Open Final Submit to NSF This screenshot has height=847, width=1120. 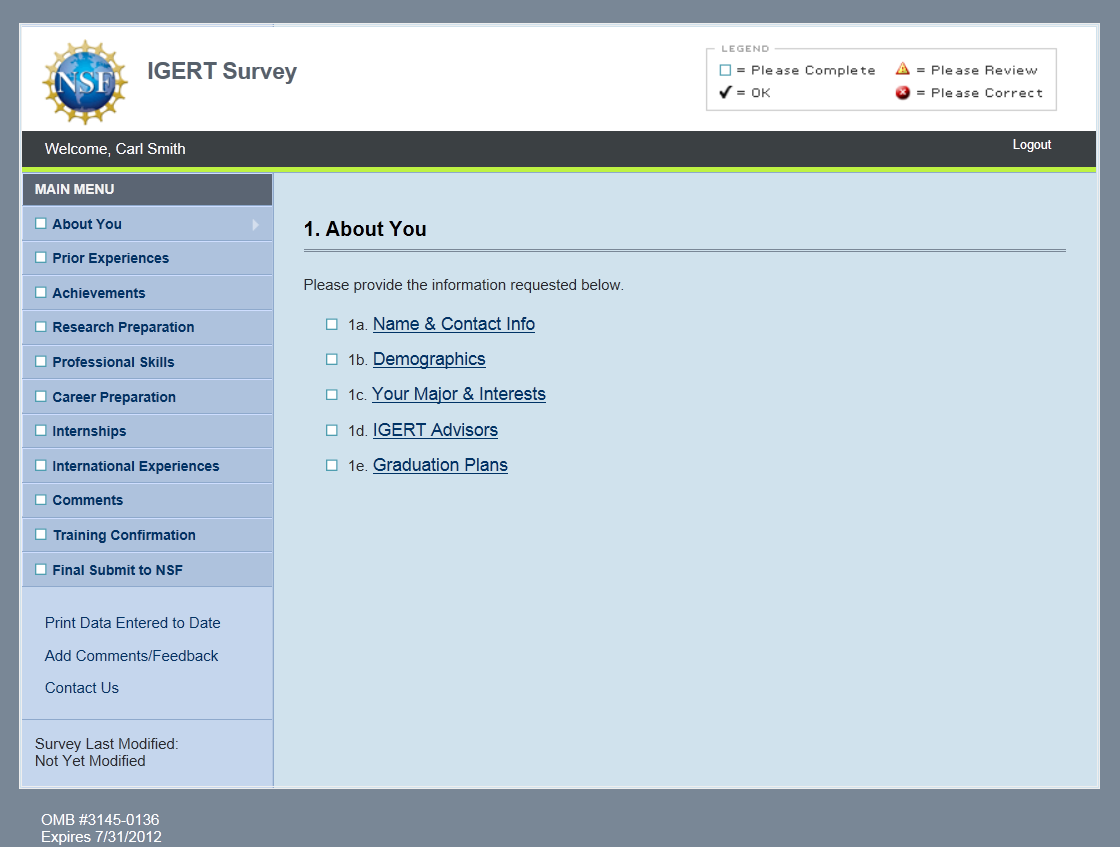117,570
